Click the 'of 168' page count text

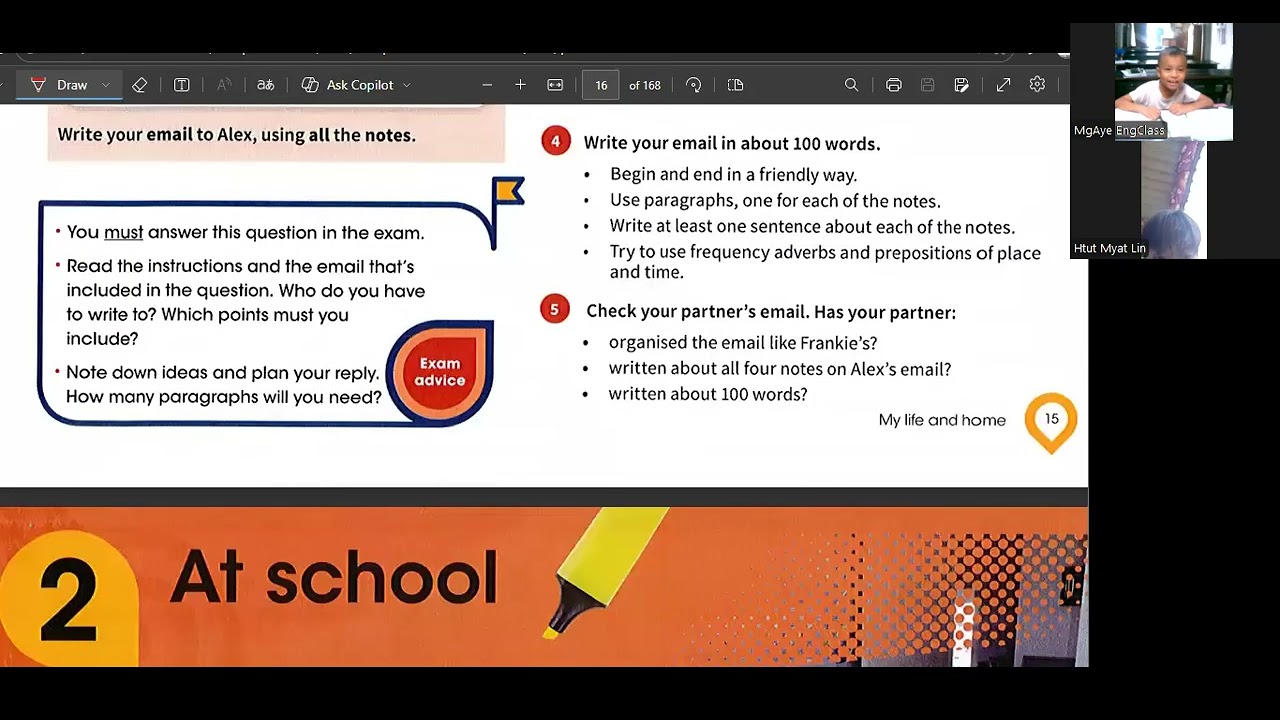click(645, 85)
